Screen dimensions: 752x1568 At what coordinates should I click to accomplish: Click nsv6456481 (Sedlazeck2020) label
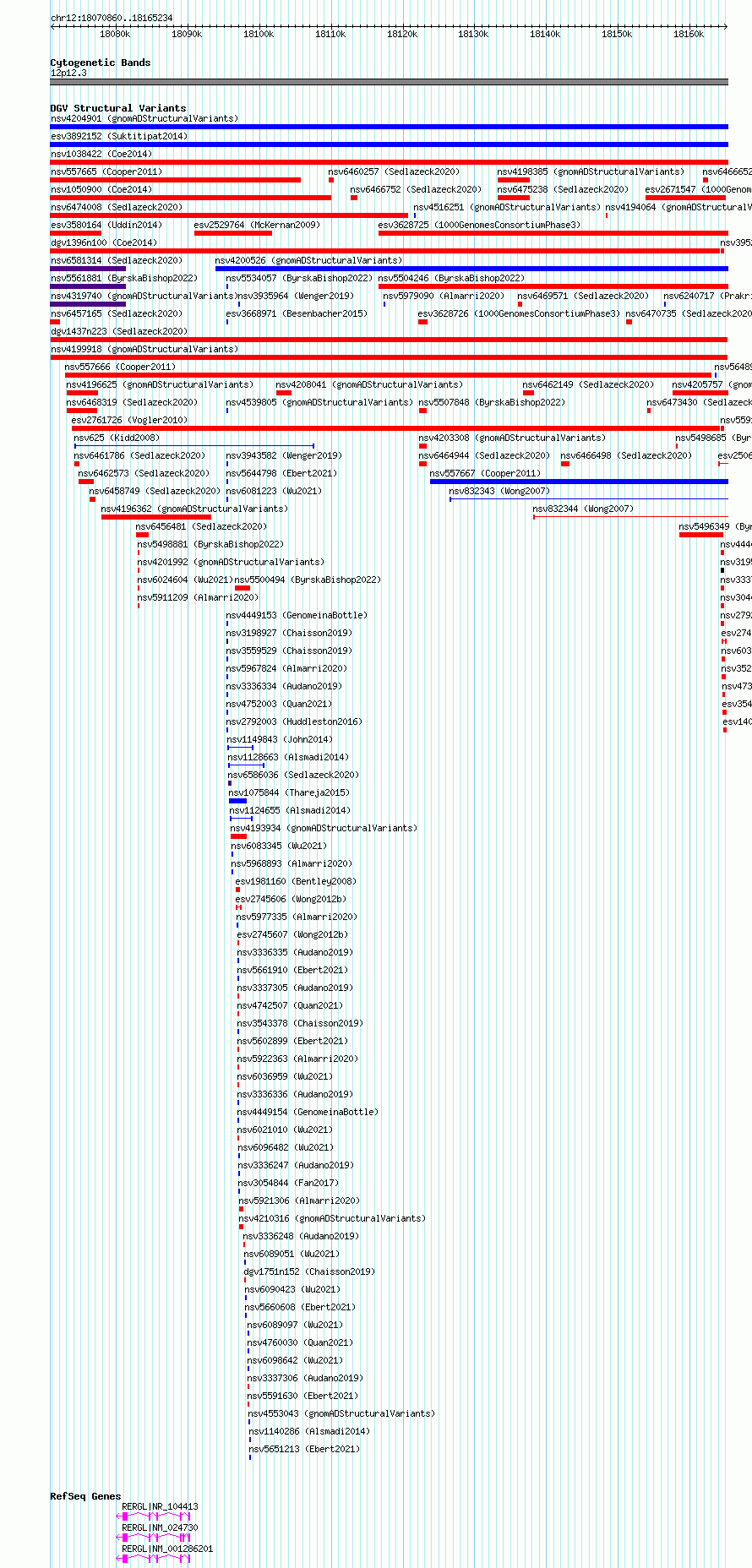202,526
